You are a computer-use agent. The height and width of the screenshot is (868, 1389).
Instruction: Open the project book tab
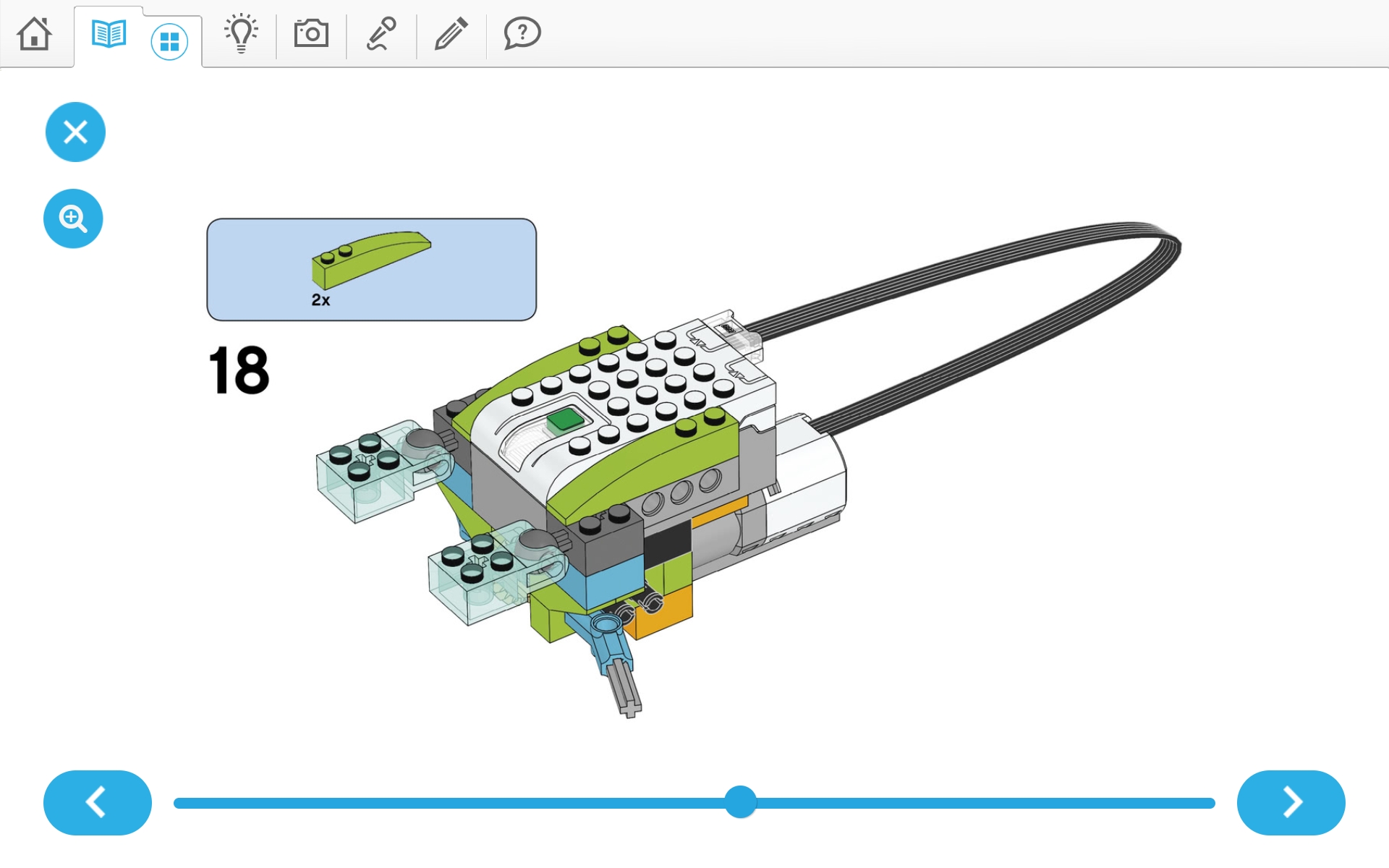109,33
